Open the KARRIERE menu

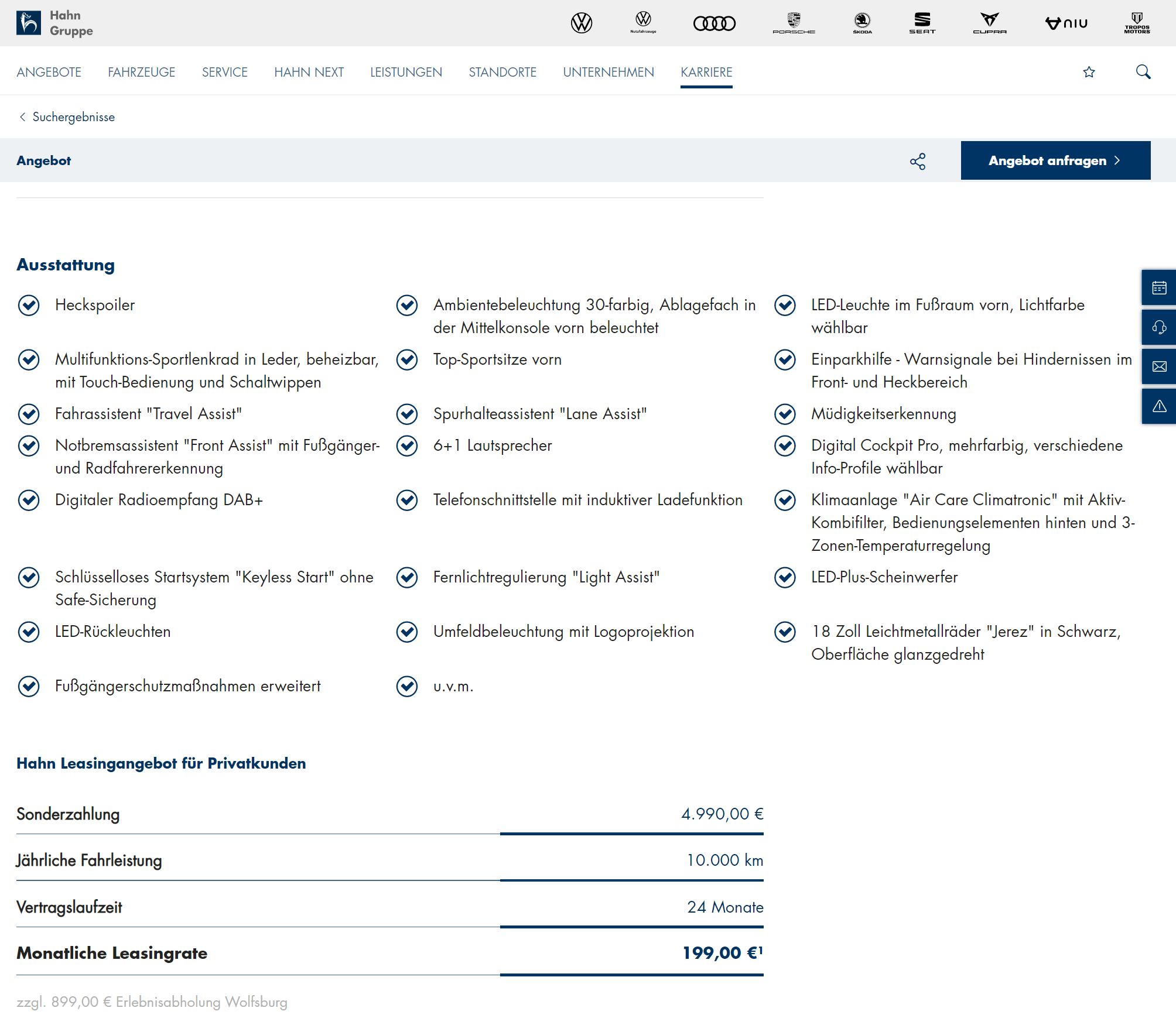(x=706, y=72)
